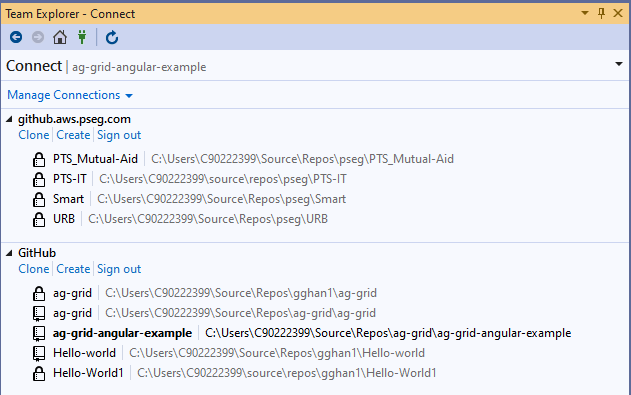Close the Team Explorer panel
This screenshot has width=631, height=395.
pos(618,13)
